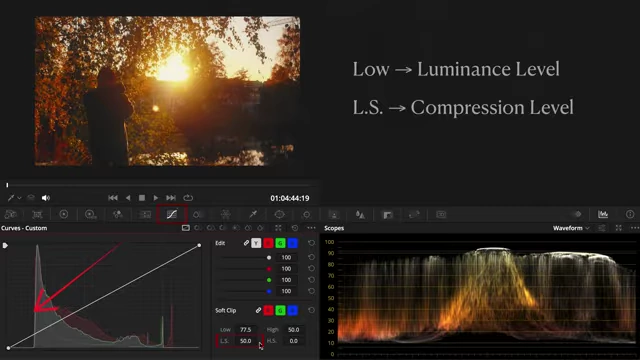Open the Color Wheels palette
The height and width of the screenshot is (360, 640).
(64, 214)
